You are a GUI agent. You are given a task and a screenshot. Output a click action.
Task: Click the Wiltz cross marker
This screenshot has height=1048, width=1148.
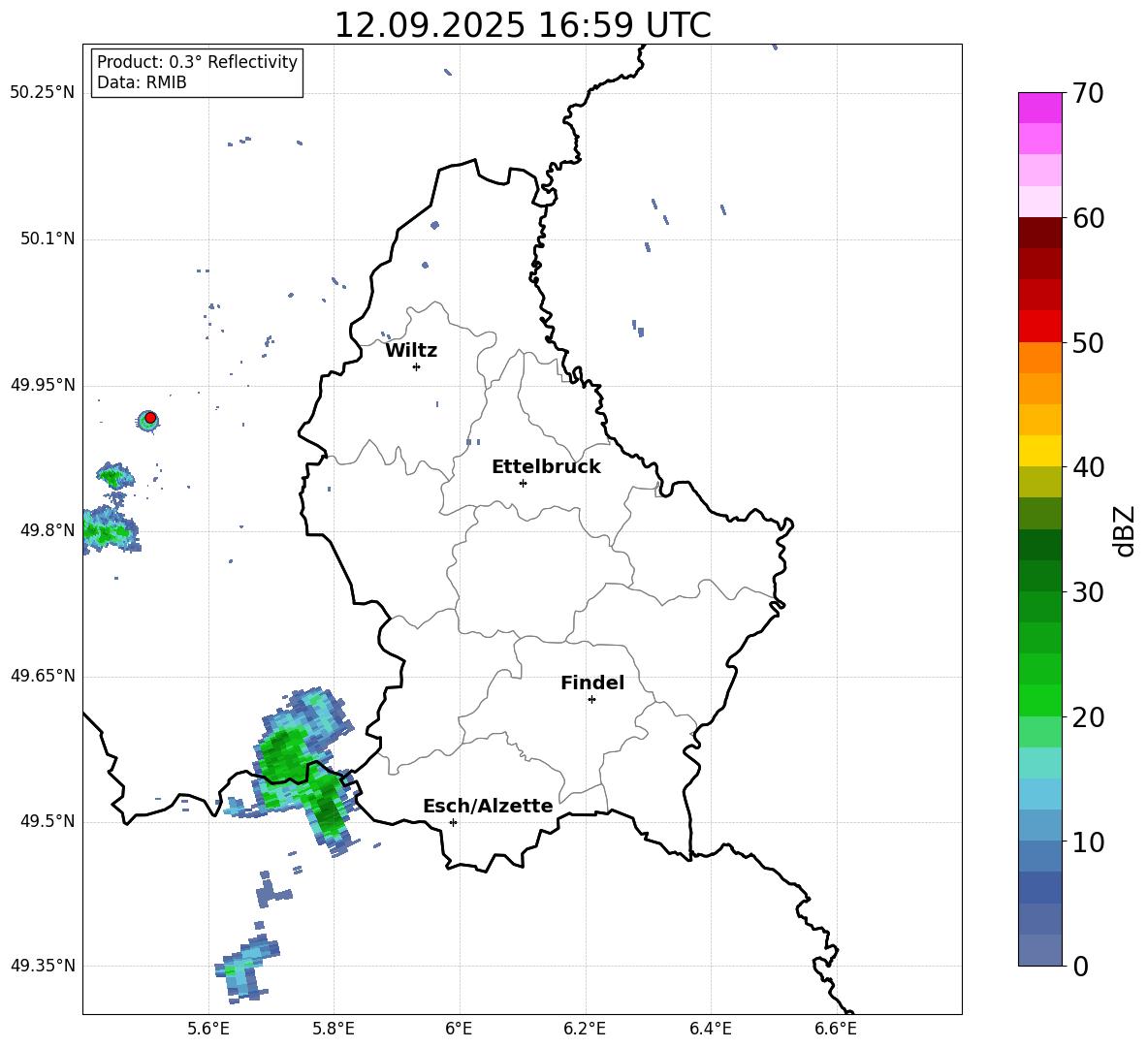417,366
